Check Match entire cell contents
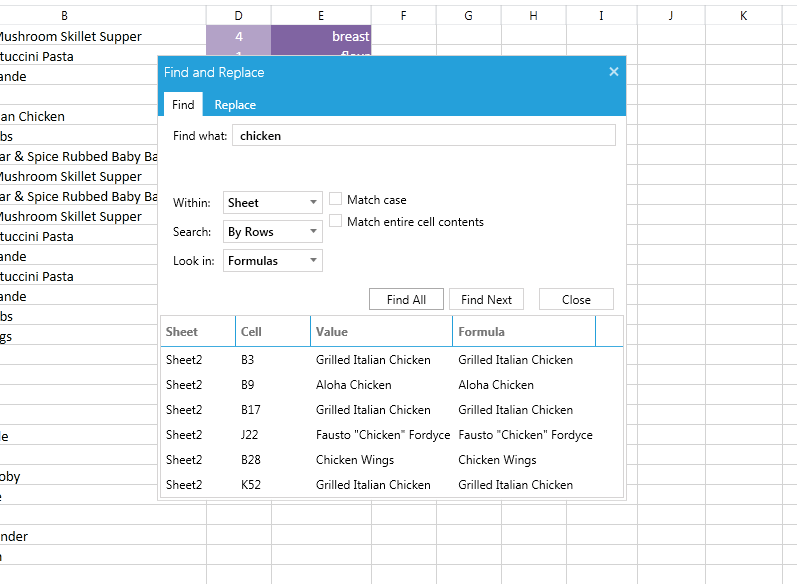Screen dimensions: 797x584 [x=335, y=221]
